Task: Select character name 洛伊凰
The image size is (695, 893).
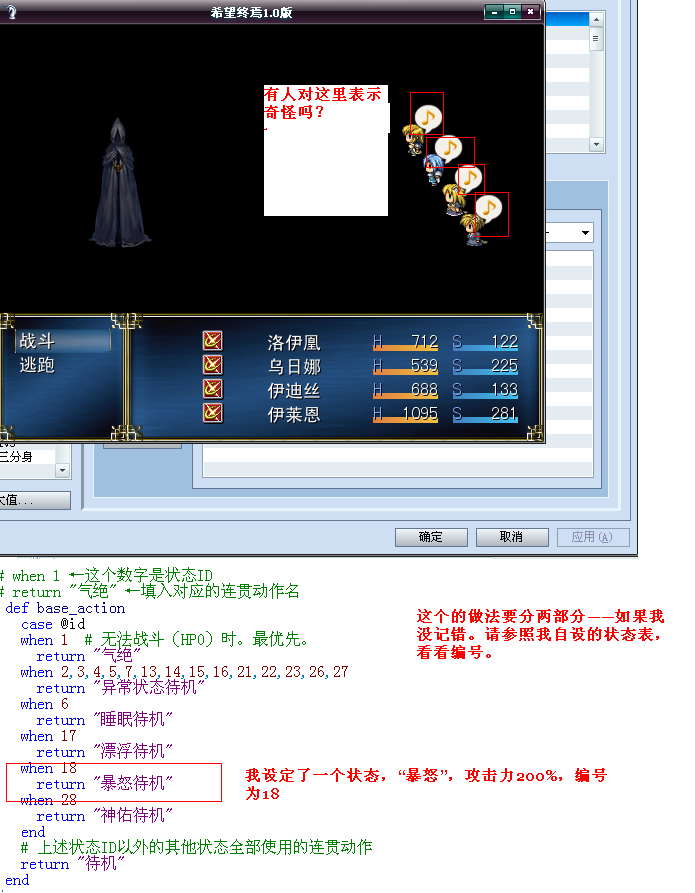Action: [x=294, y=342]
